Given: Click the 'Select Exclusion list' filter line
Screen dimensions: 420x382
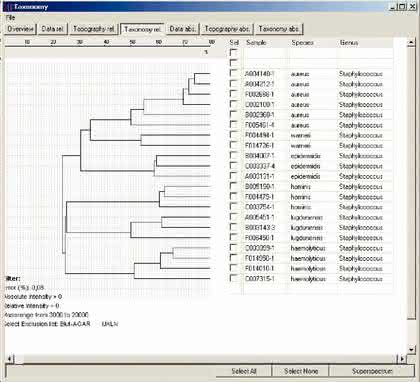Looking at the screenshot, I should point(61,324).
